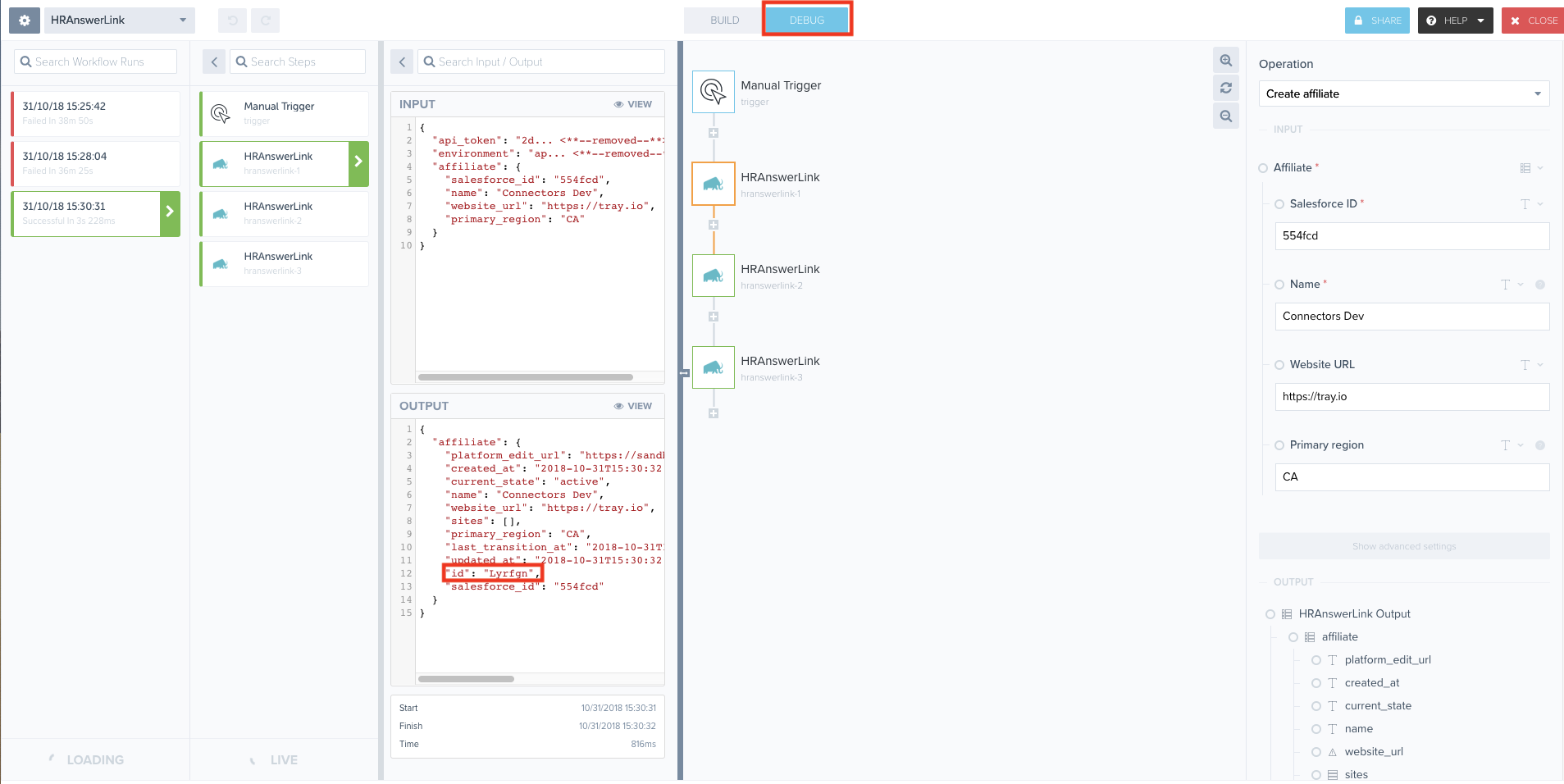Click Show advanced settings
Viewport: 1564px width, 784px height.
click(x=1402, y=545)
